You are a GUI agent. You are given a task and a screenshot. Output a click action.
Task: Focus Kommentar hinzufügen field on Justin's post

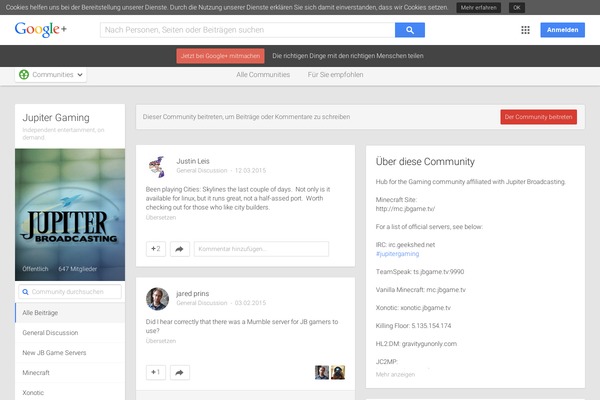pyautogui.click(x=261, y=249)
